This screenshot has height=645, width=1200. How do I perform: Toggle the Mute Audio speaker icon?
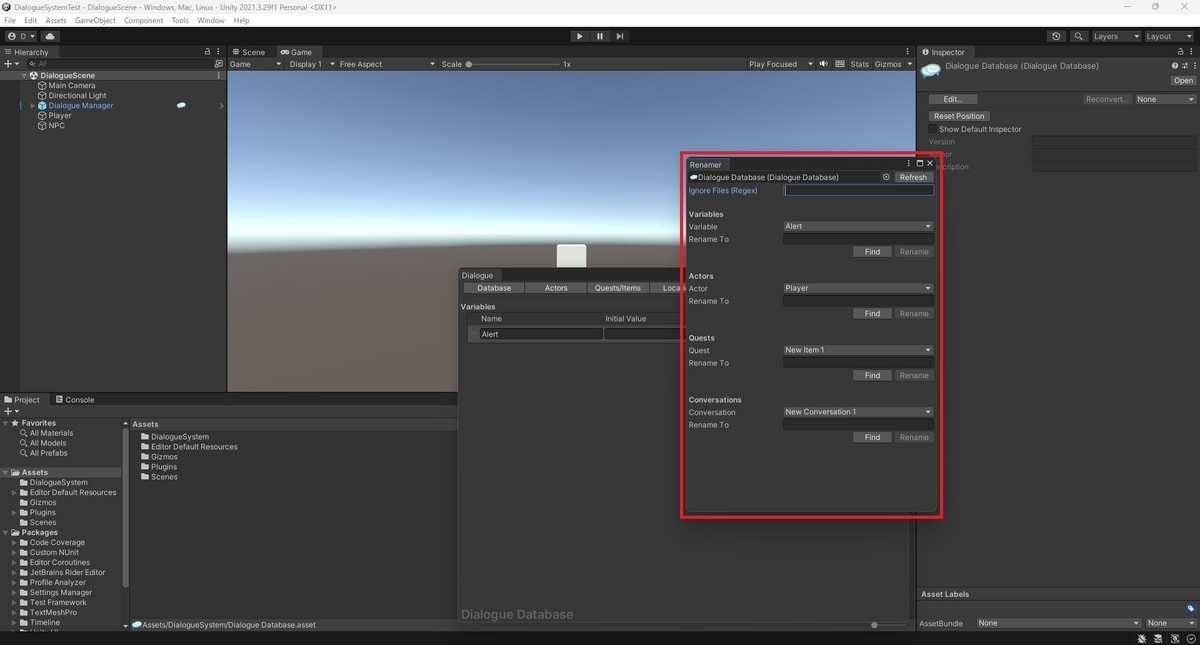click(x=824, y=64)
